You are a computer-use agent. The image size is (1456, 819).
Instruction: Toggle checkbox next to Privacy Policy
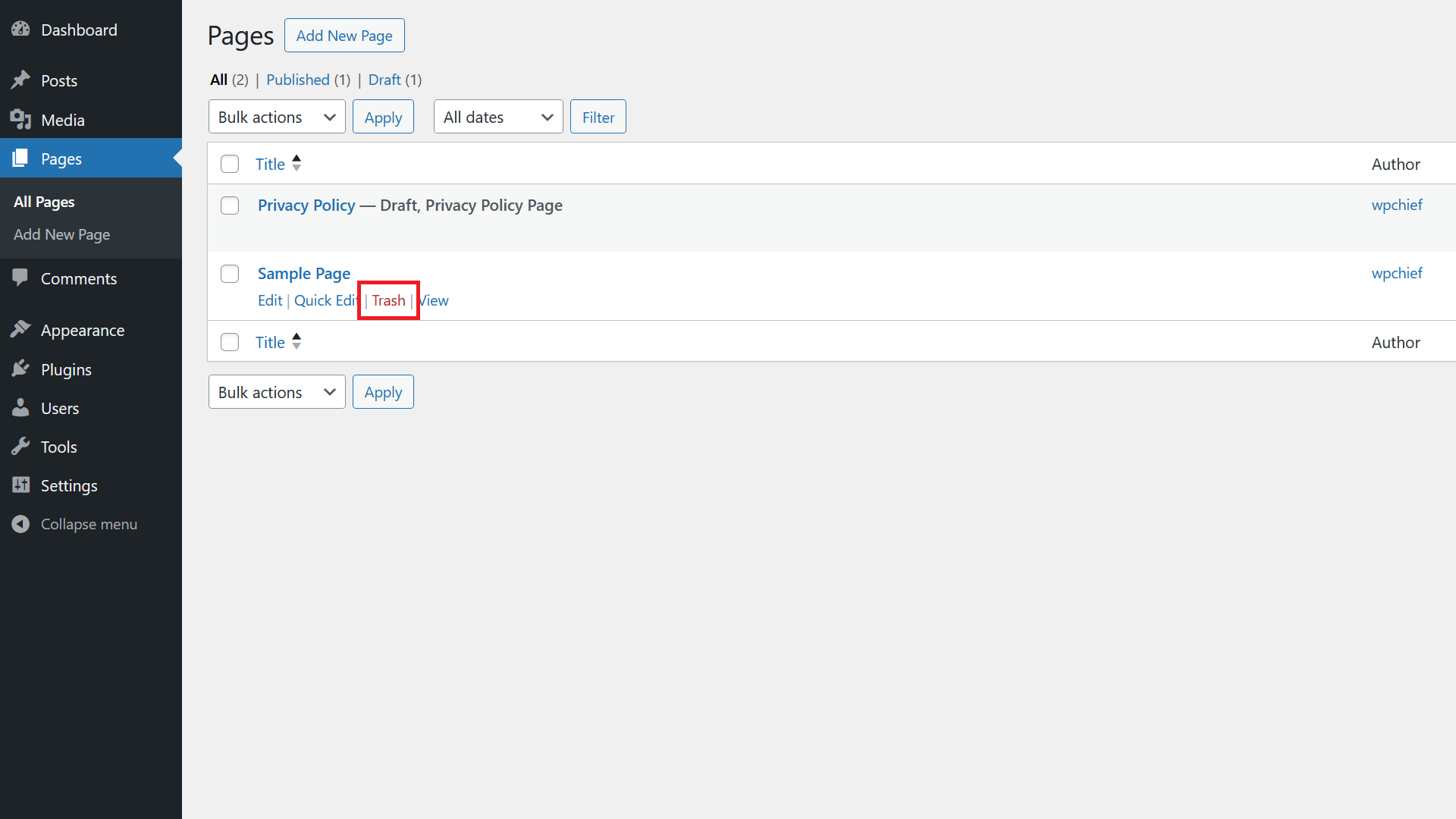[229, 205]
